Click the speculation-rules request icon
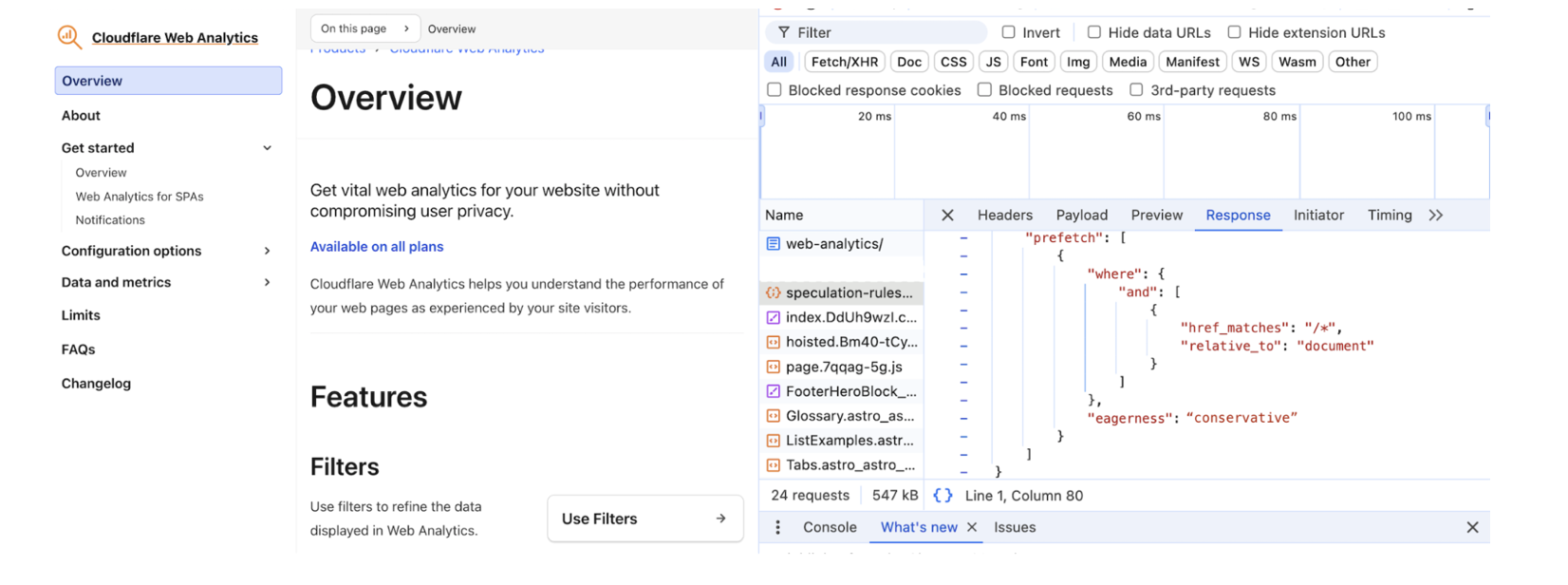 [773, 292]
